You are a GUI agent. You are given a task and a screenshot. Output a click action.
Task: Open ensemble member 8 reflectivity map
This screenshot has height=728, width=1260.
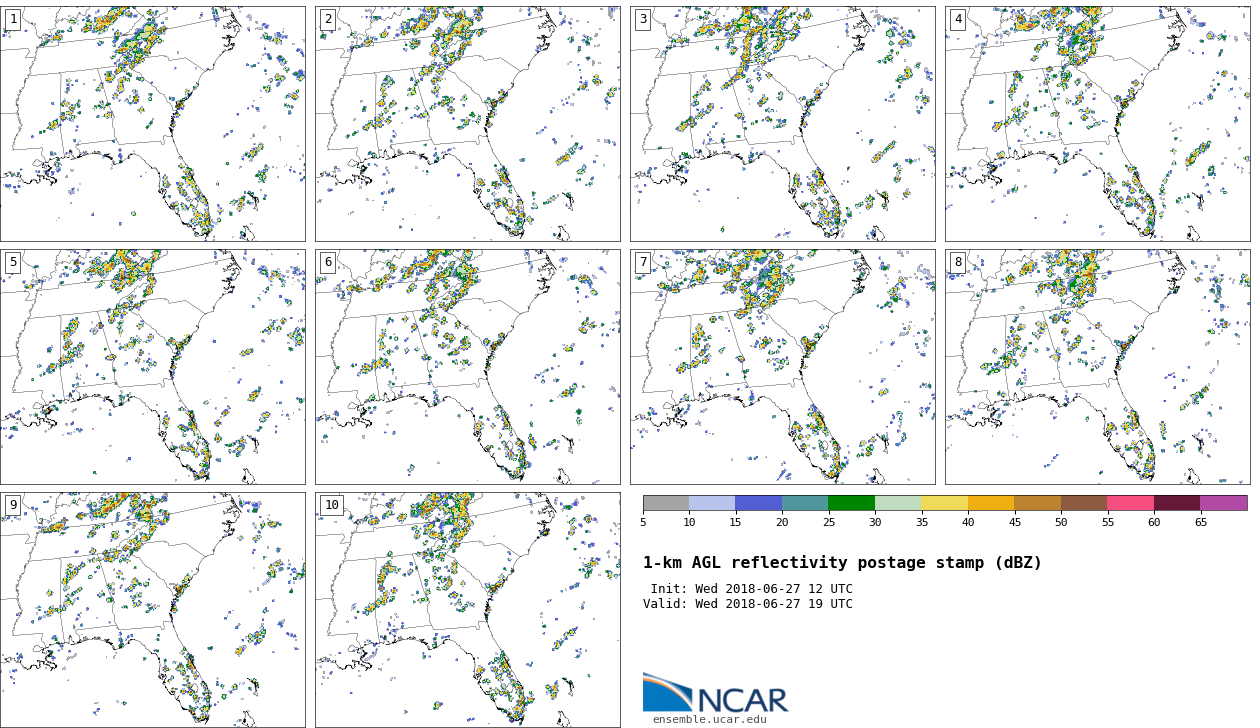[x=1098, y=367]
